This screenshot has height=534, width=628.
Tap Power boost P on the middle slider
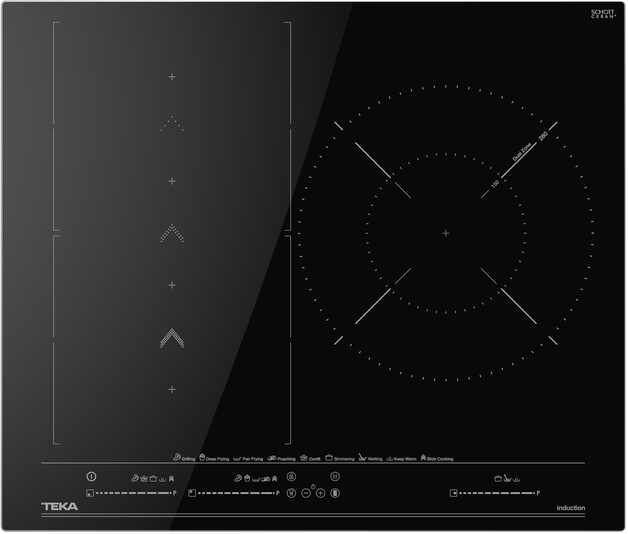click(x=278, y=493)
